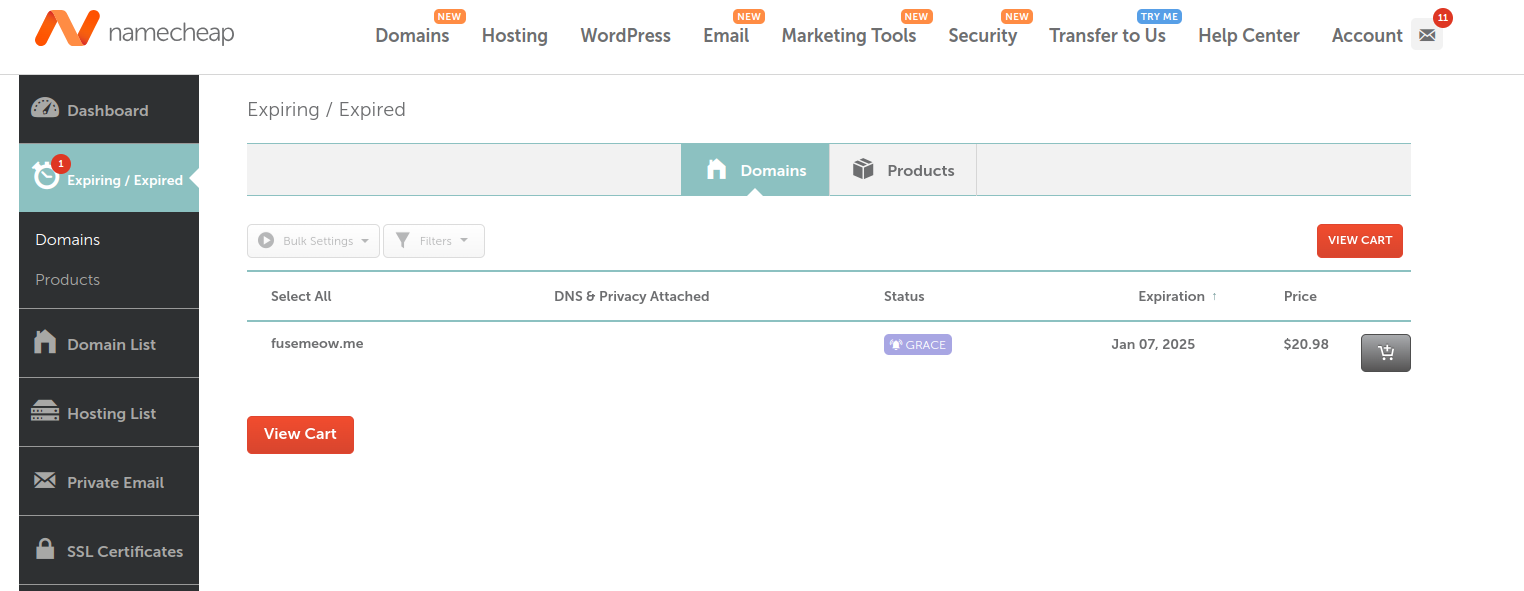Click the Private Email envelope icon
This screenshot has width=1524, height=591.
pyautogui.click(x=45, y=481)
